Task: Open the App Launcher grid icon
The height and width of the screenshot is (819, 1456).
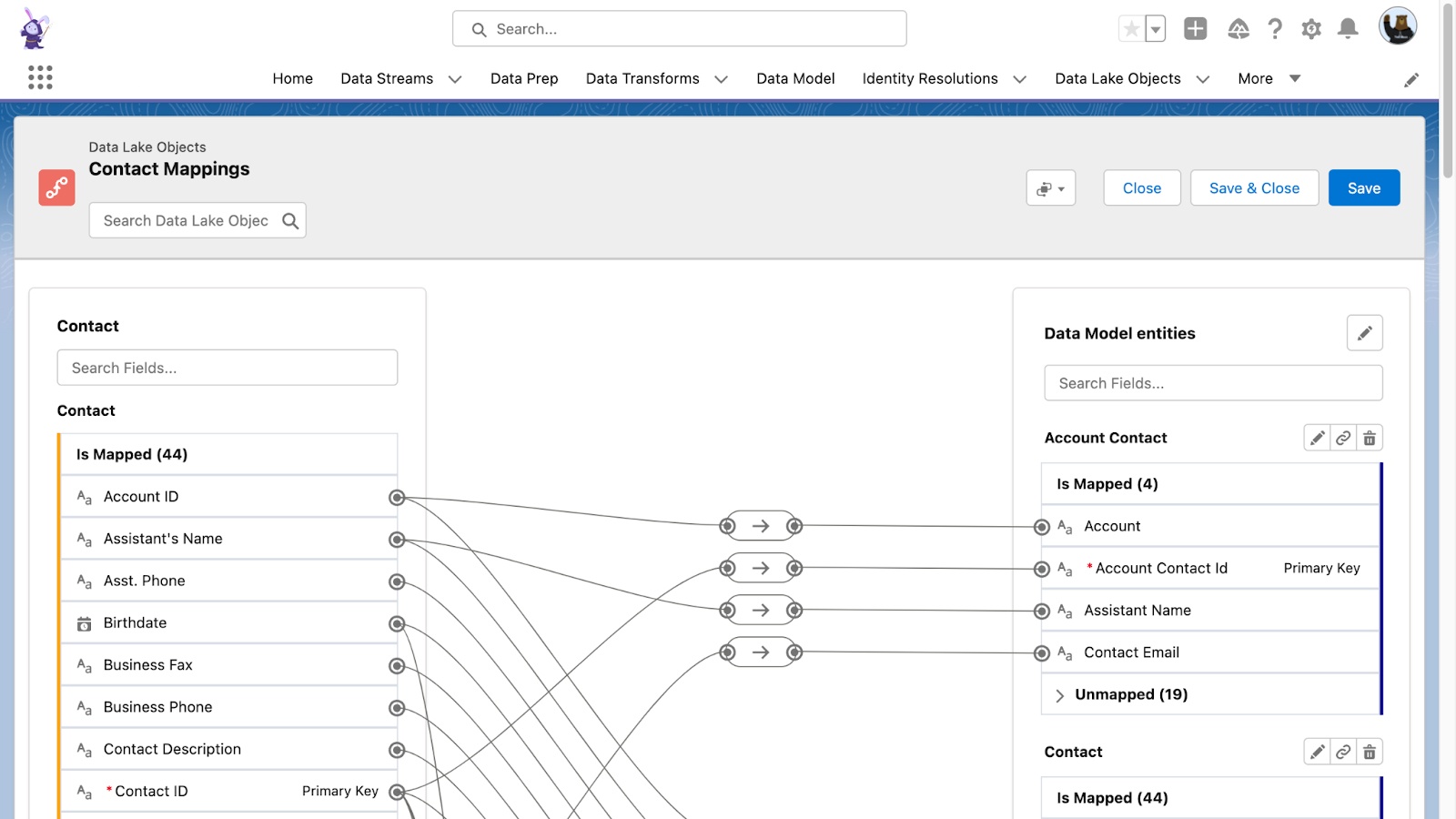Action: pos(40,77)
